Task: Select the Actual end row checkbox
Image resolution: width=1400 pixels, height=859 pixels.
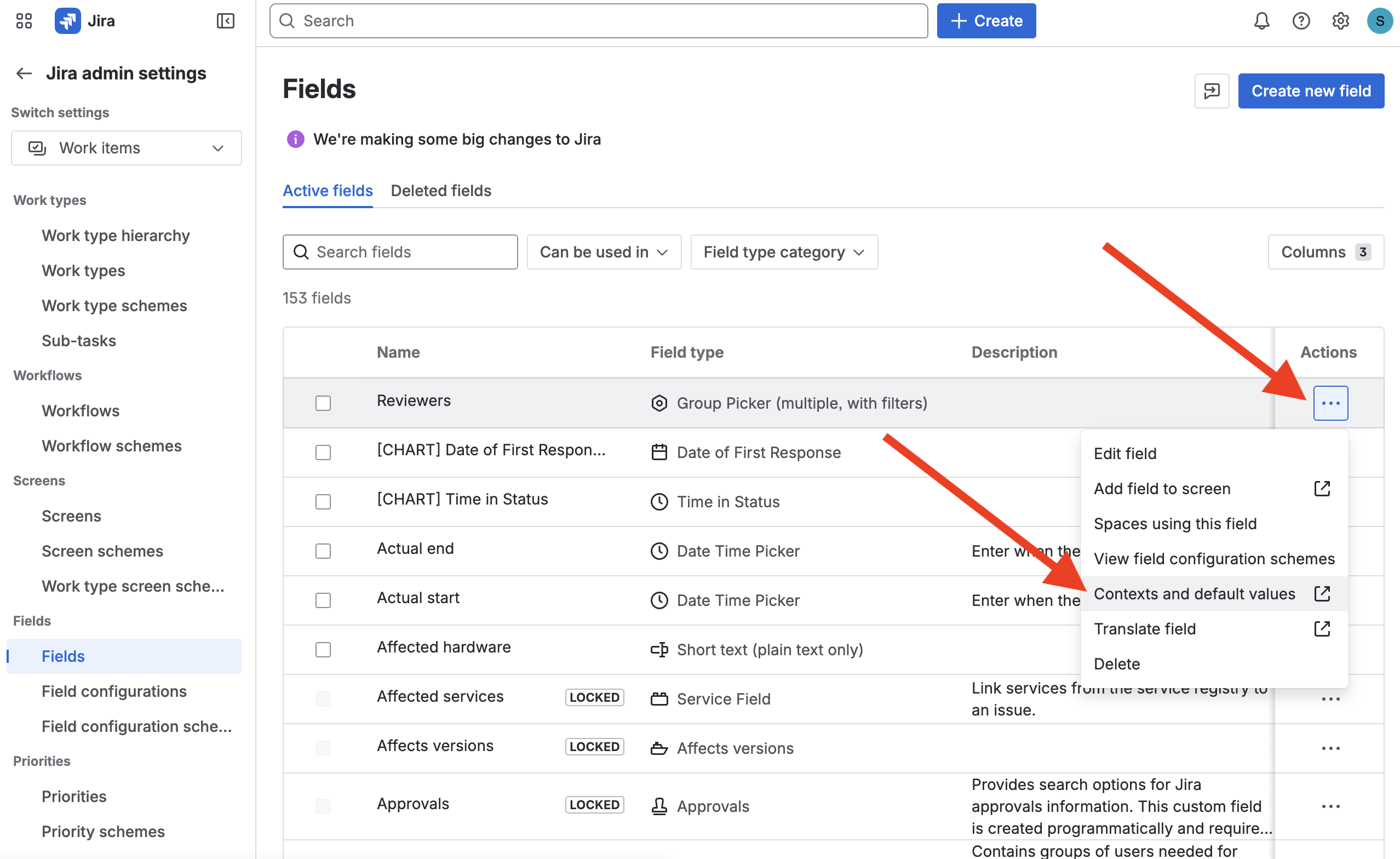Action: tap(323, 551)
